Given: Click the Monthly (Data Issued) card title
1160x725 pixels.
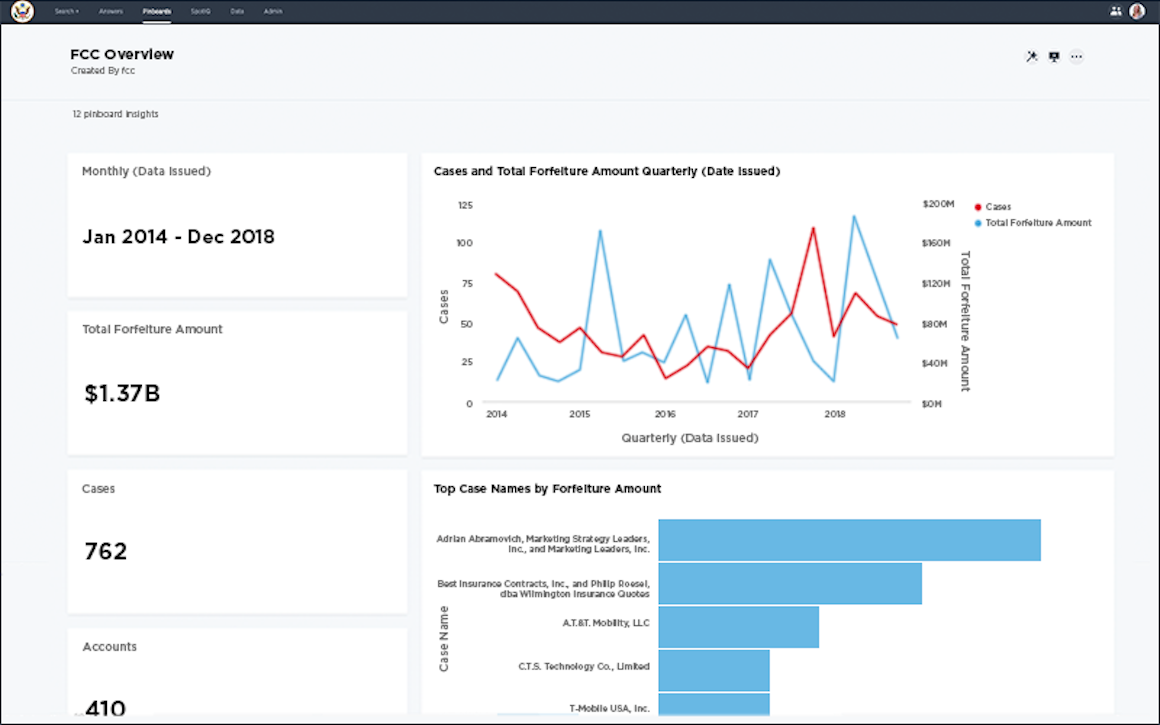Looking at the screenshot, I should 146,171.
